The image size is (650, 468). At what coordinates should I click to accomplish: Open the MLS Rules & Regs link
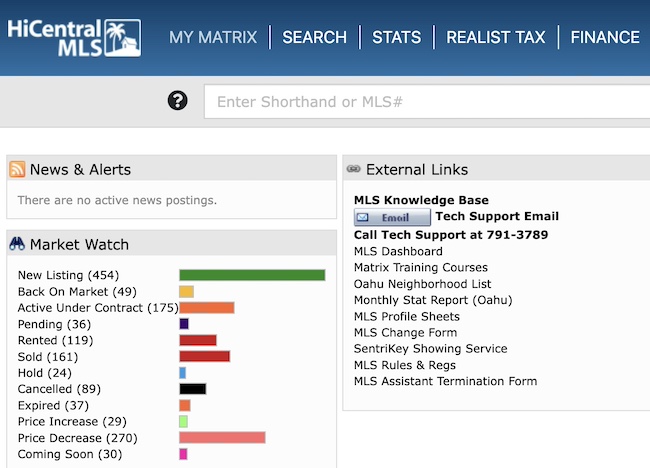pyautogui.click(x=405, y=365)
